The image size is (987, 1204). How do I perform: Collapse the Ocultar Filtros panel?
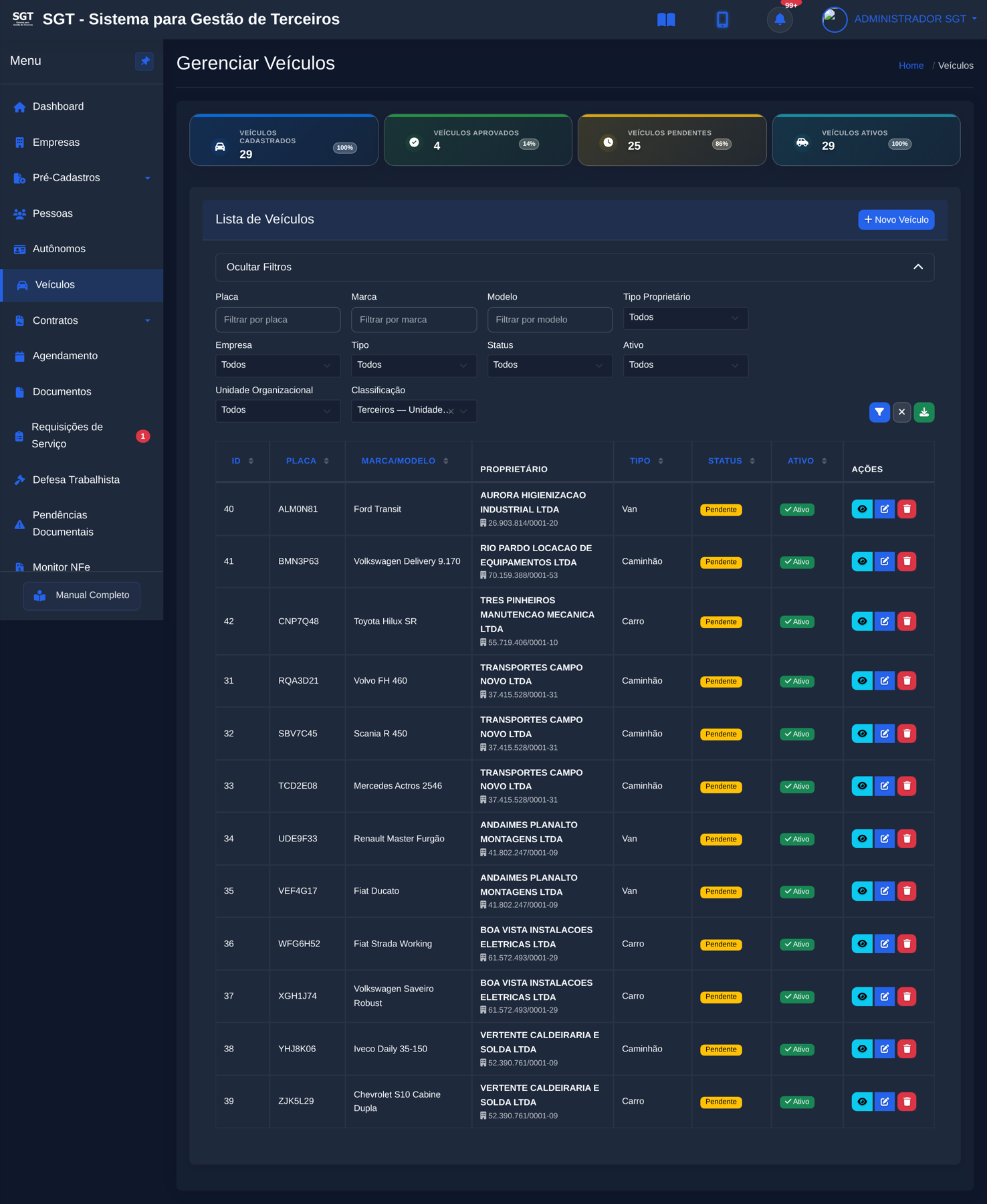[574, 267]
